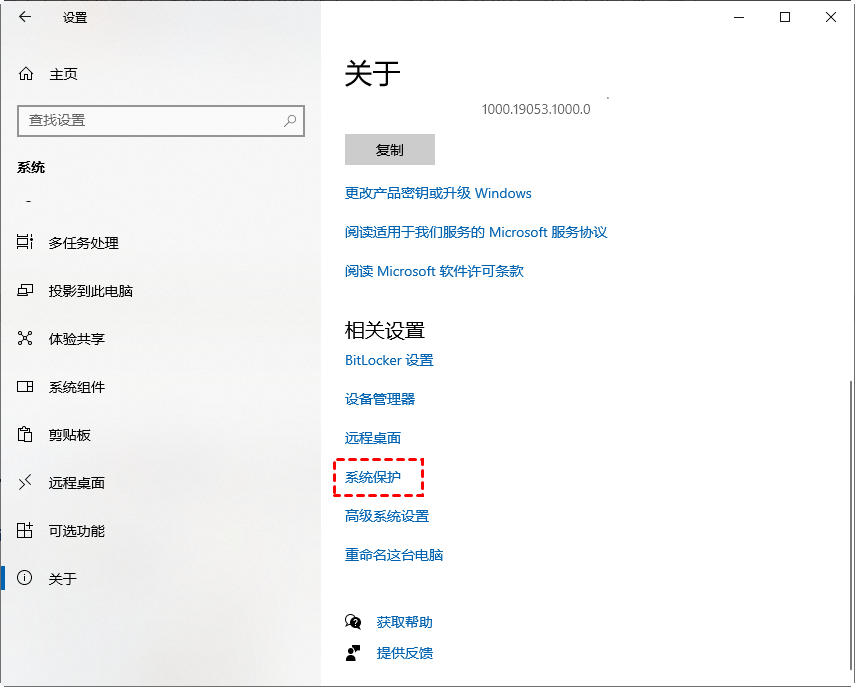Click the 相关设置 section heading

[384, 330]
